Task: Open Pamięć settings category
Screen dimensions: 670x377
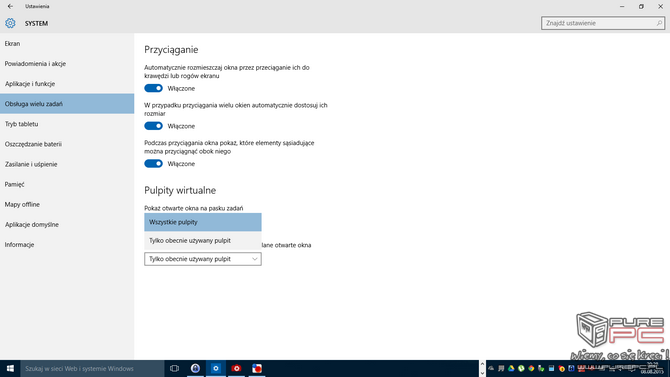Action: coord(67,184)
